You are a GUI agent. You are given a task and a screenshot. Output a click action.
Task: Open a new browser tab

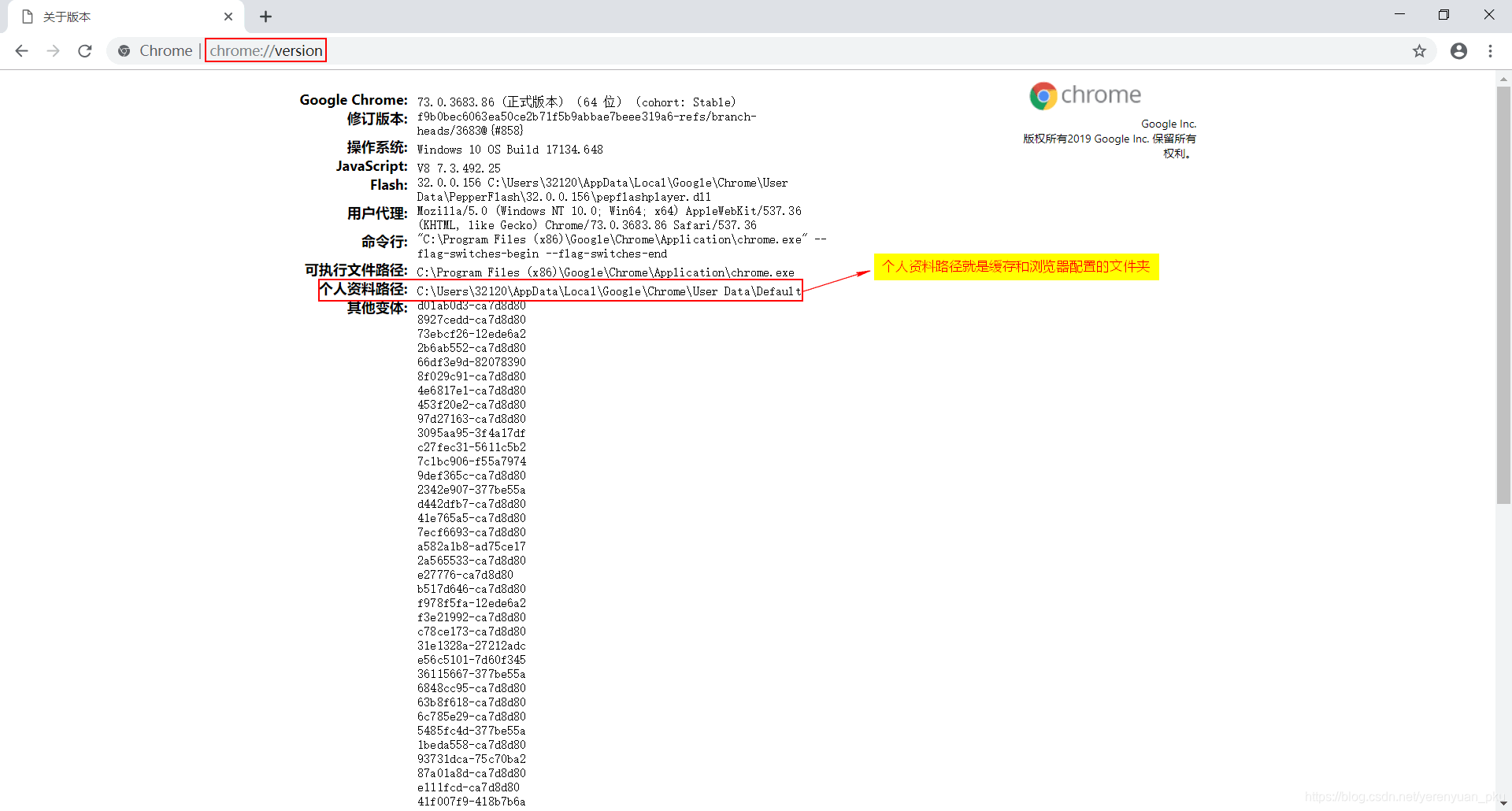265,16
